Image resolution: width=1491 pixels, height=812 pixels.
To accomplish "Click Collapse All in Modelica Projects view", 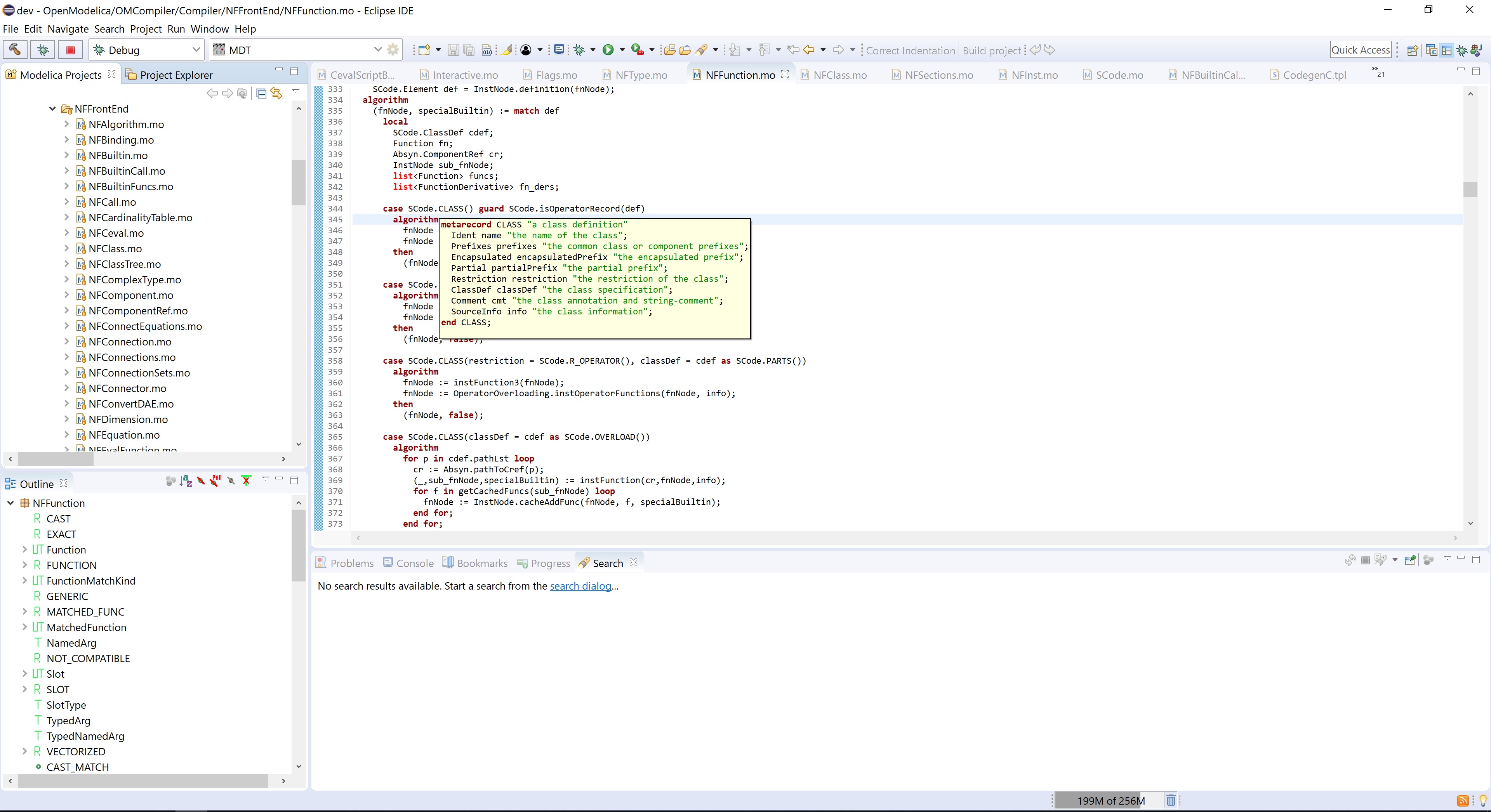I will coord(261,93).
